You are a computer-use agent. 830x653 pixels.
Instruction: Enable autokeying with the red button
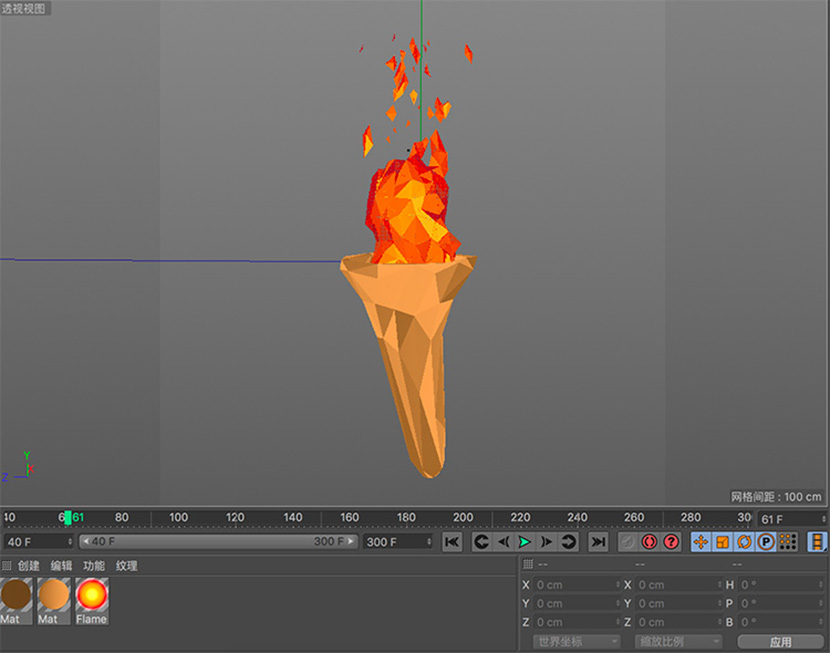click(649, 542)
